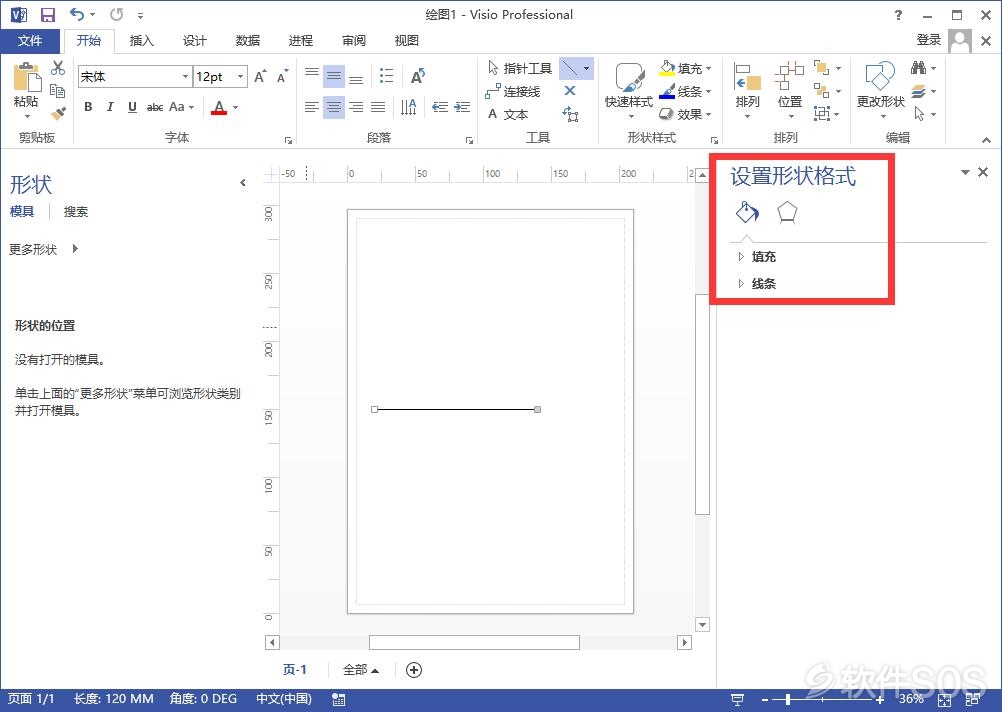Toggle align bottom vertical alignment

coord(356,77)
